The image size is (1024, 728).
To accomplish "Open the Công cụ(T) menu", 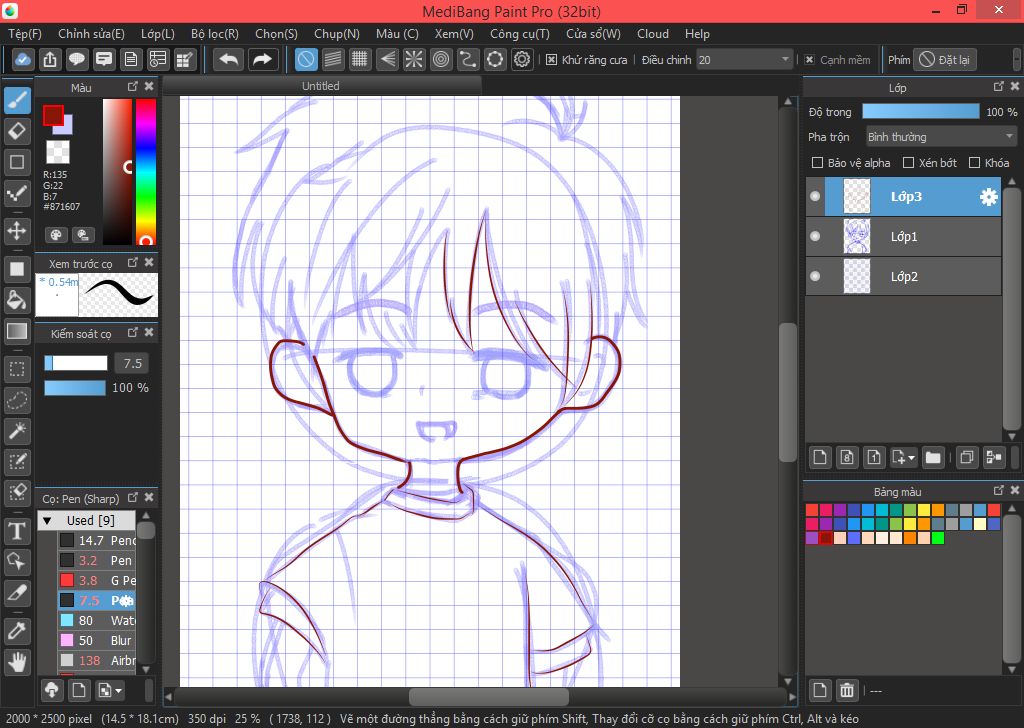I will [x=519, y=34].
